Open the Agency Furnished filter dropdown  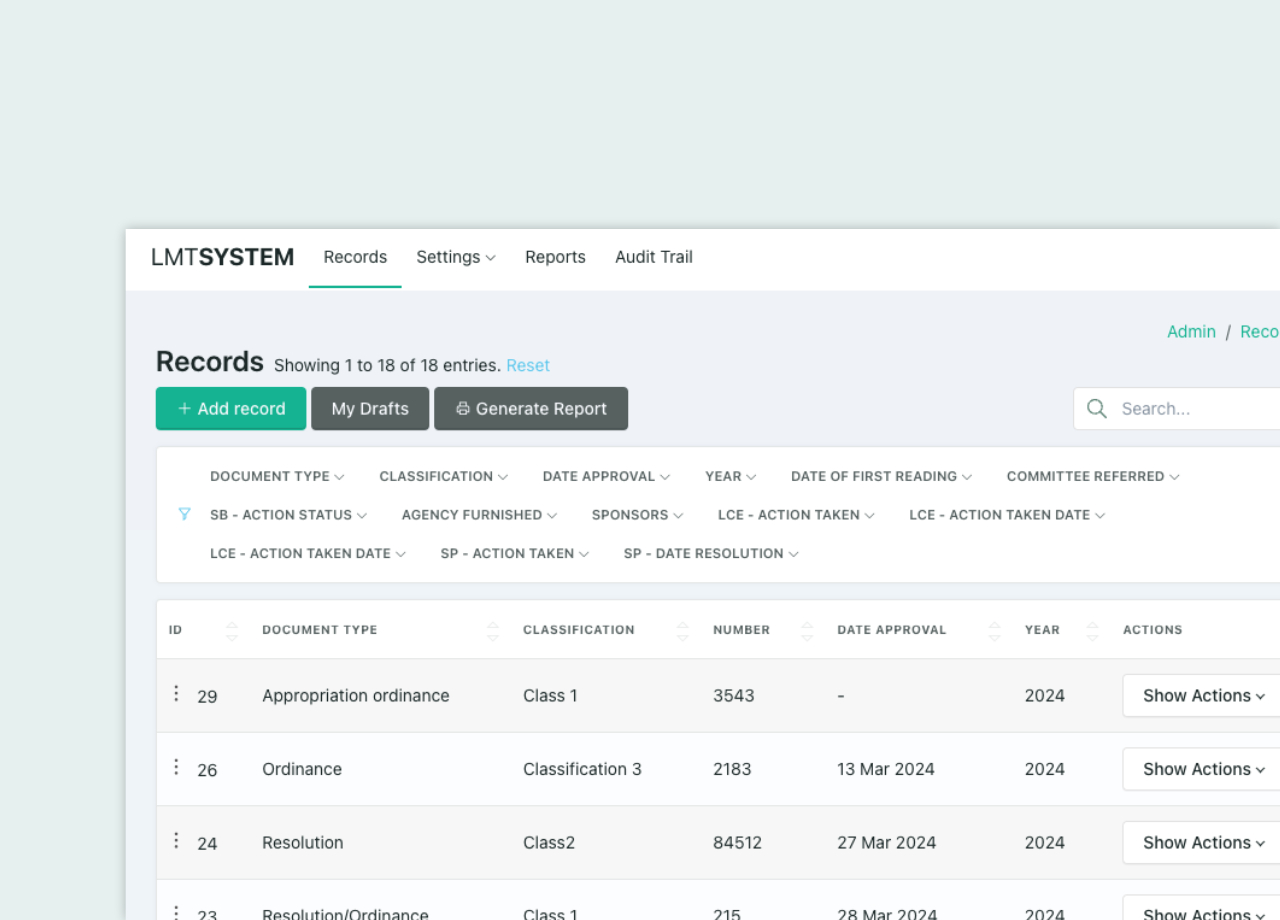[480, 515]
